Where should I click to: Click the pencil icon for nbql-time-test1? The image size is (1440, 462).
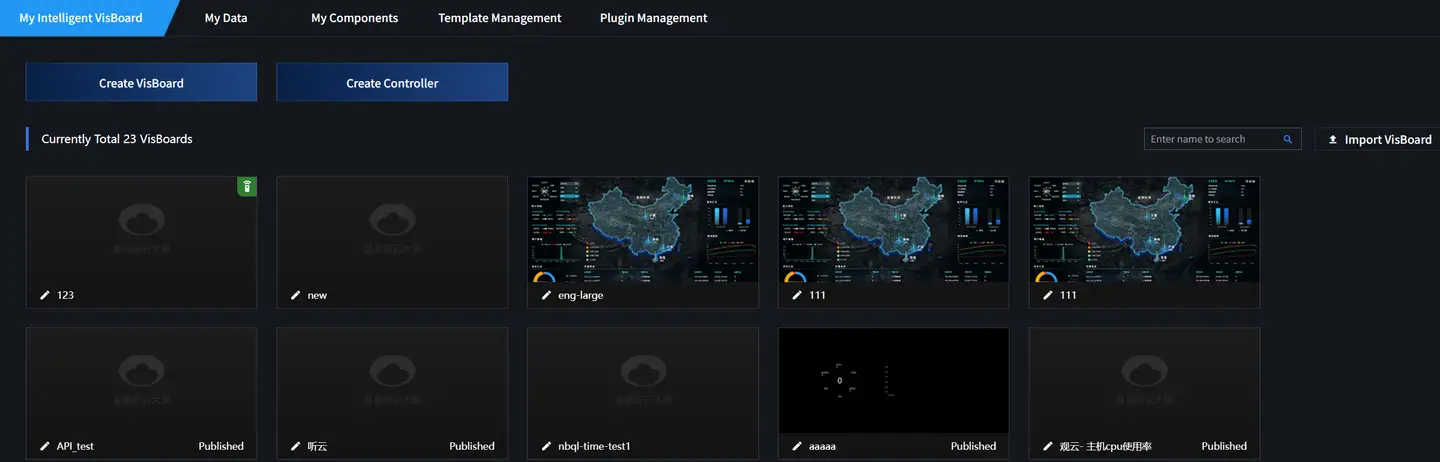pyautogui.click(x=546, y=446)
